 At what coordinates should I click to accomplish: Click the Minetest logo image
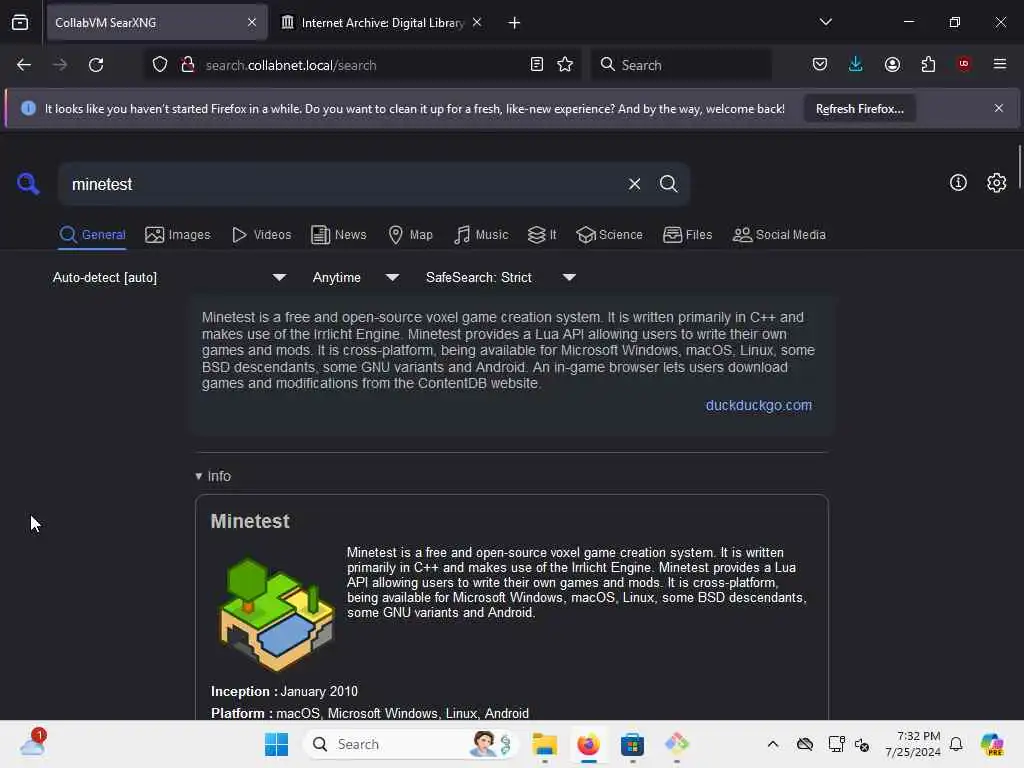click(x=276, y=614)
